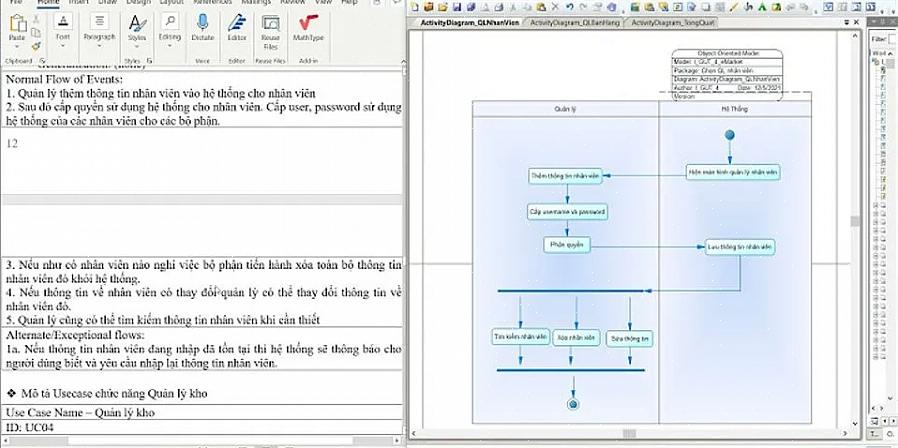Click the Format Painter brush icon
Viewport: 898px width, 448px height.
[37, 46]
